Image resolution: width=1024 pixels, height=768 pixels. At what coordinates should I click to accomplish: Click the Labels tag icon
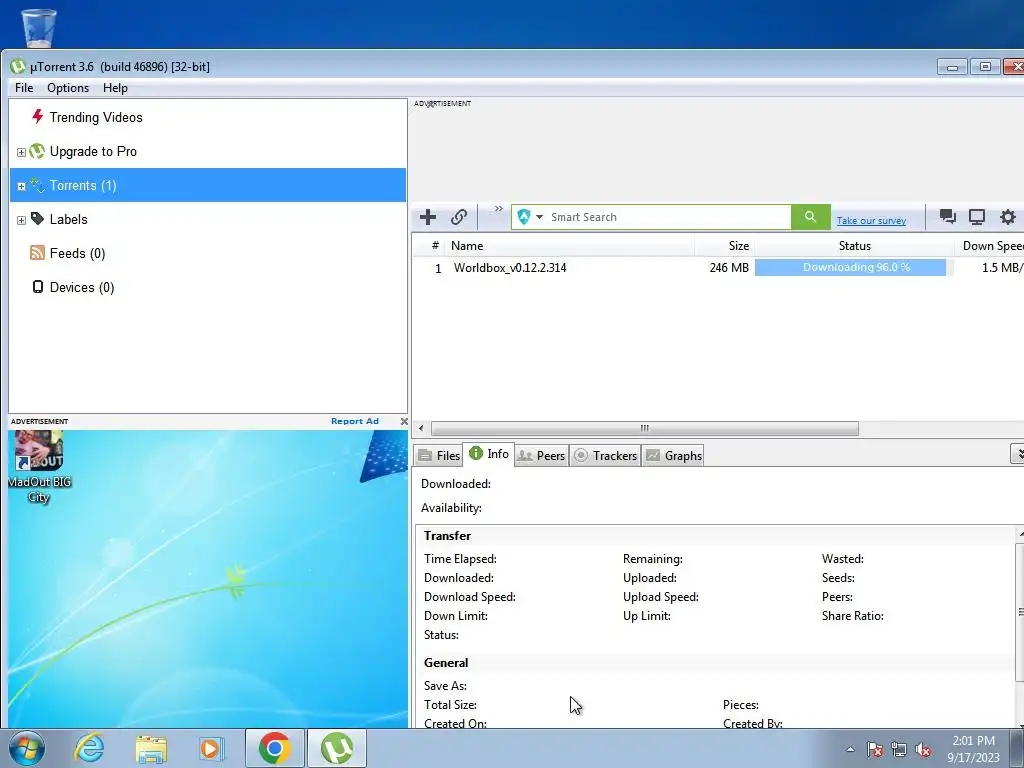click(37, 219)
